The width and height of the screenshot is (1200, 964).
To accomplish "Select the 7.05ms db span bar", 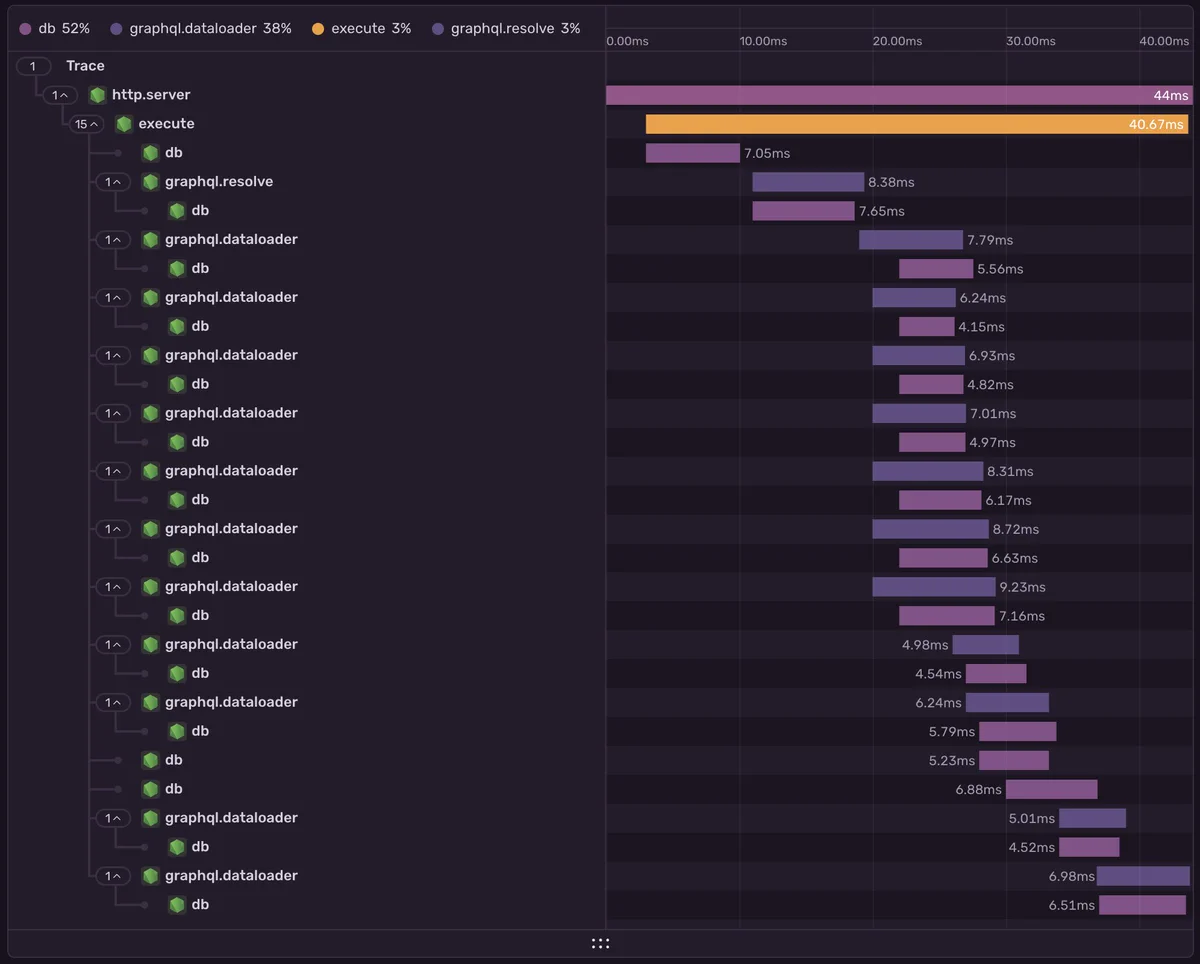I will [693, 153].
